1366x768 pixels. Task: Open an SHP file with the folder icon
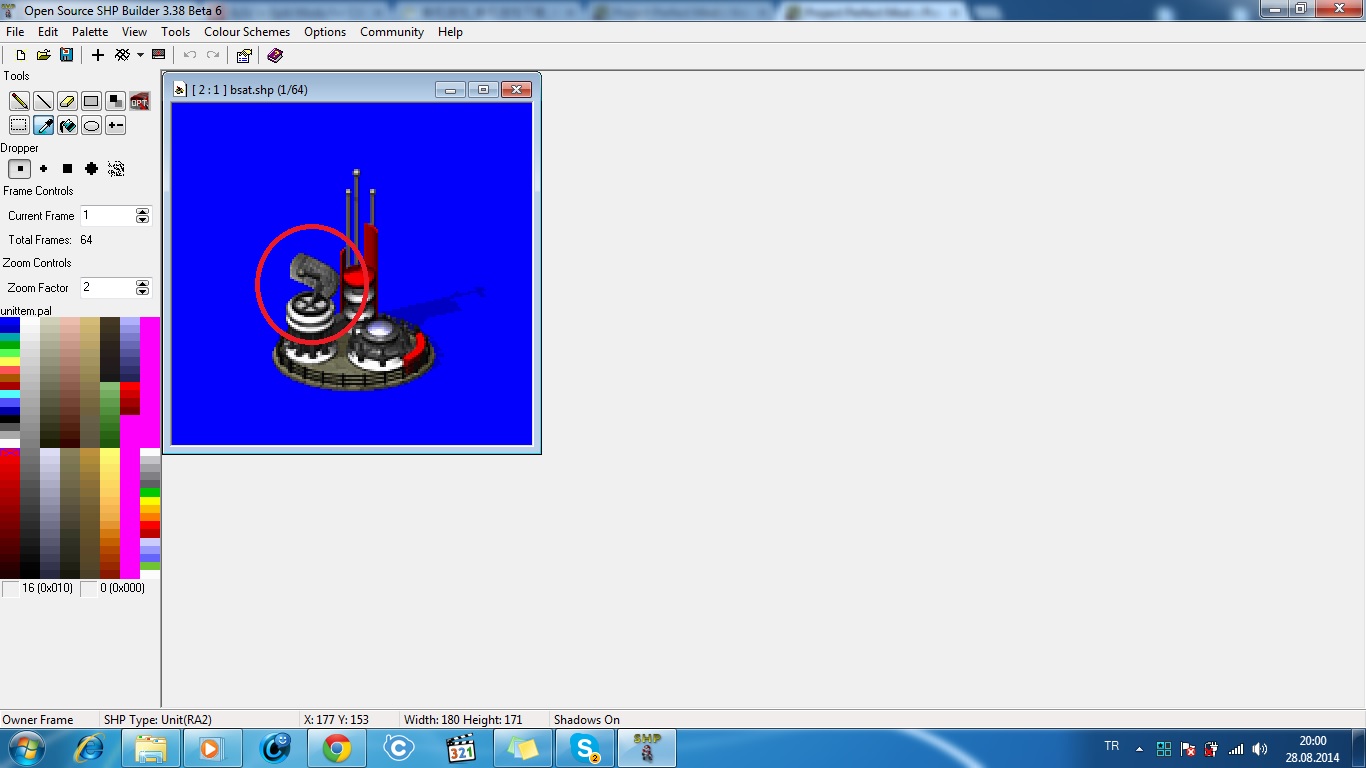pos(43,55)
